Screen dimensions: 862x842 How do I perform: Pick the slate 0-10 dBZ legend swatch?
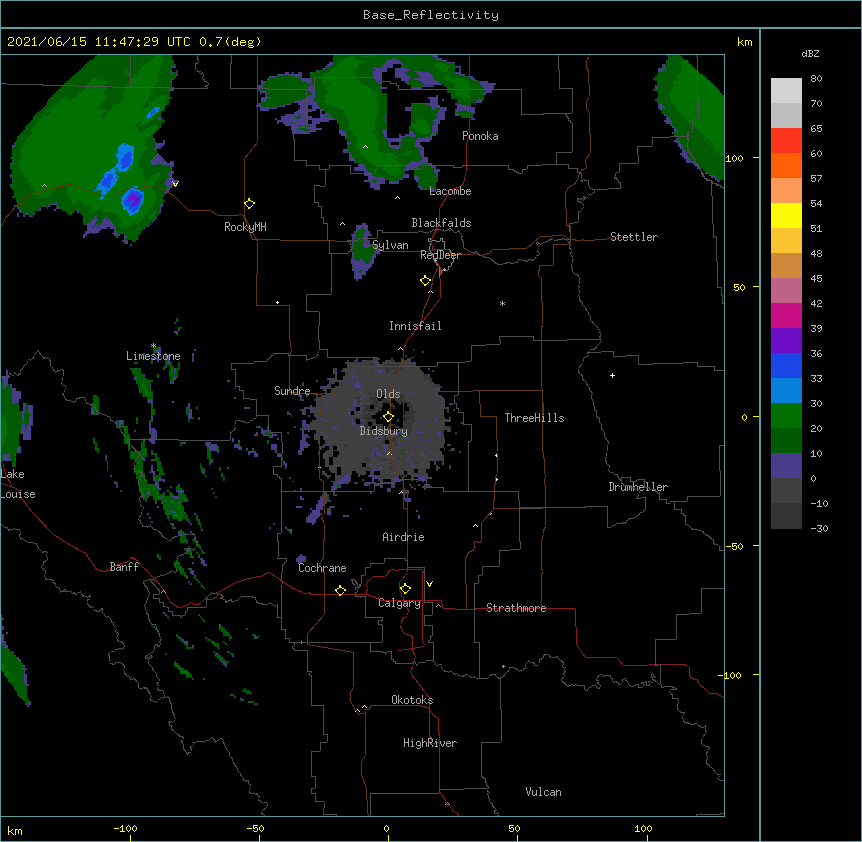[x=786, y=466]
